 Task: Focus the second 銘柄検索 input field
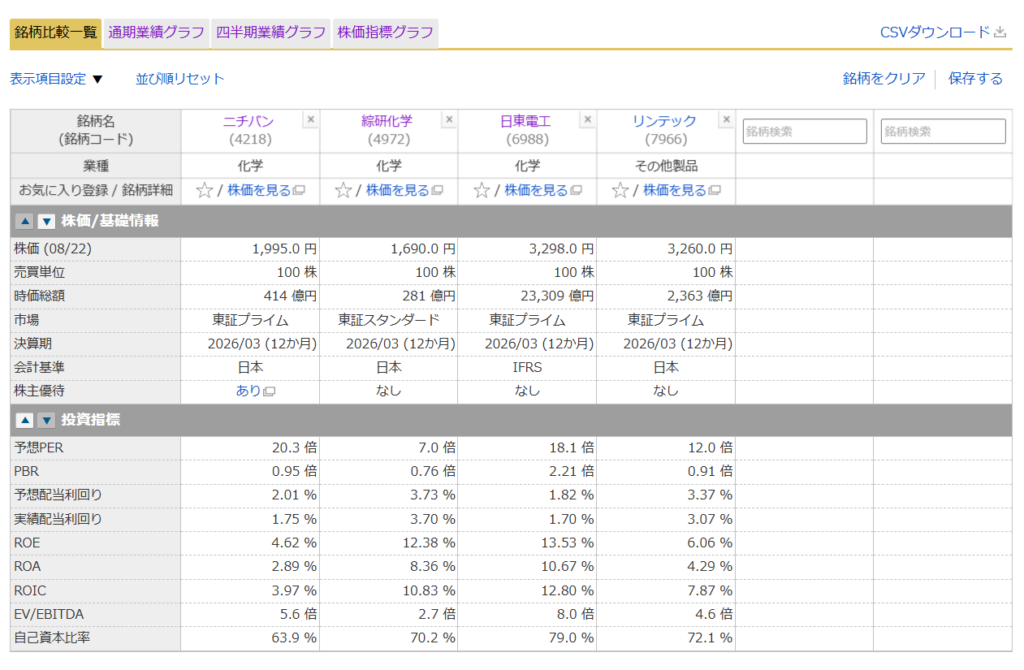click(x=943, y=131)
